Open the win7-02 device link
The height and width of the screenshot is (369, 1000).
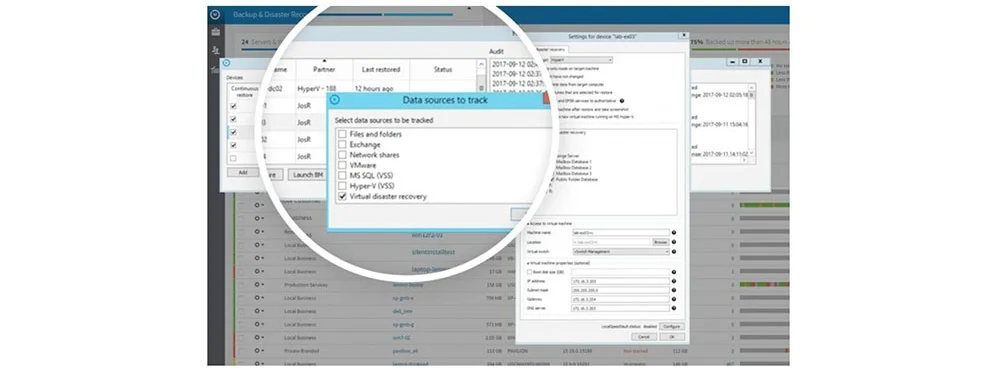tap(401, 338)
